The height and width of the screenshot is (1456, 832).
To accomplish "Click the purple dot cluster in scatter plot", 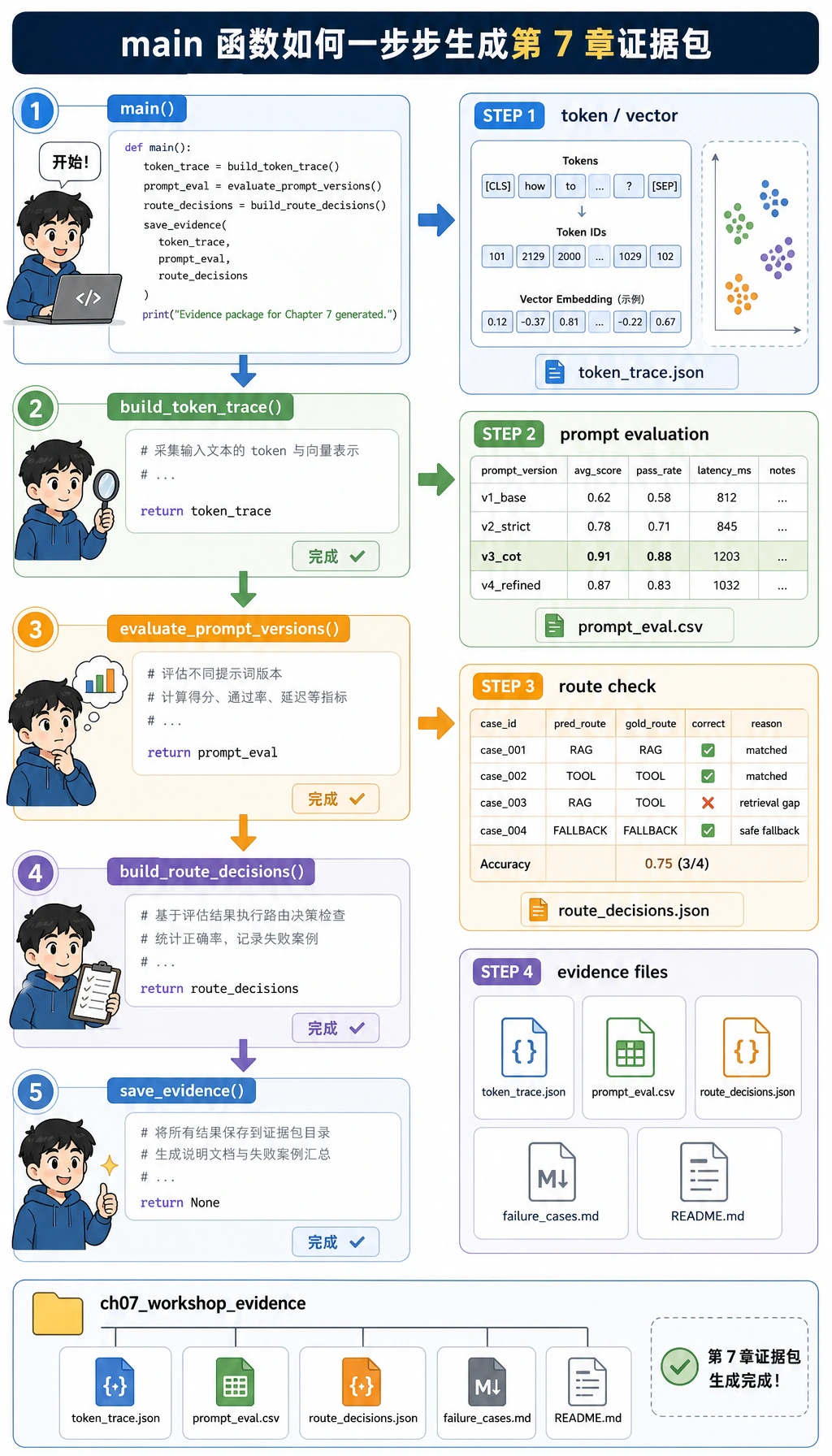I will click(x=778, y=258).
